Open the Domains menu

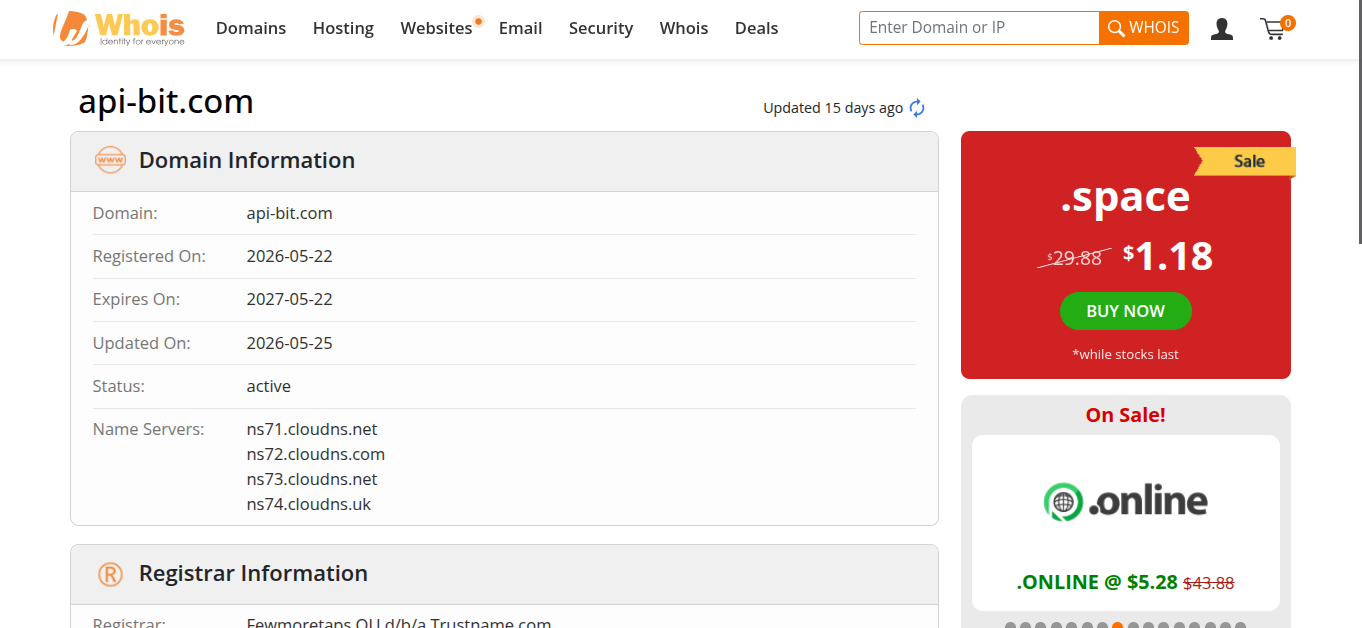(251, 28)
